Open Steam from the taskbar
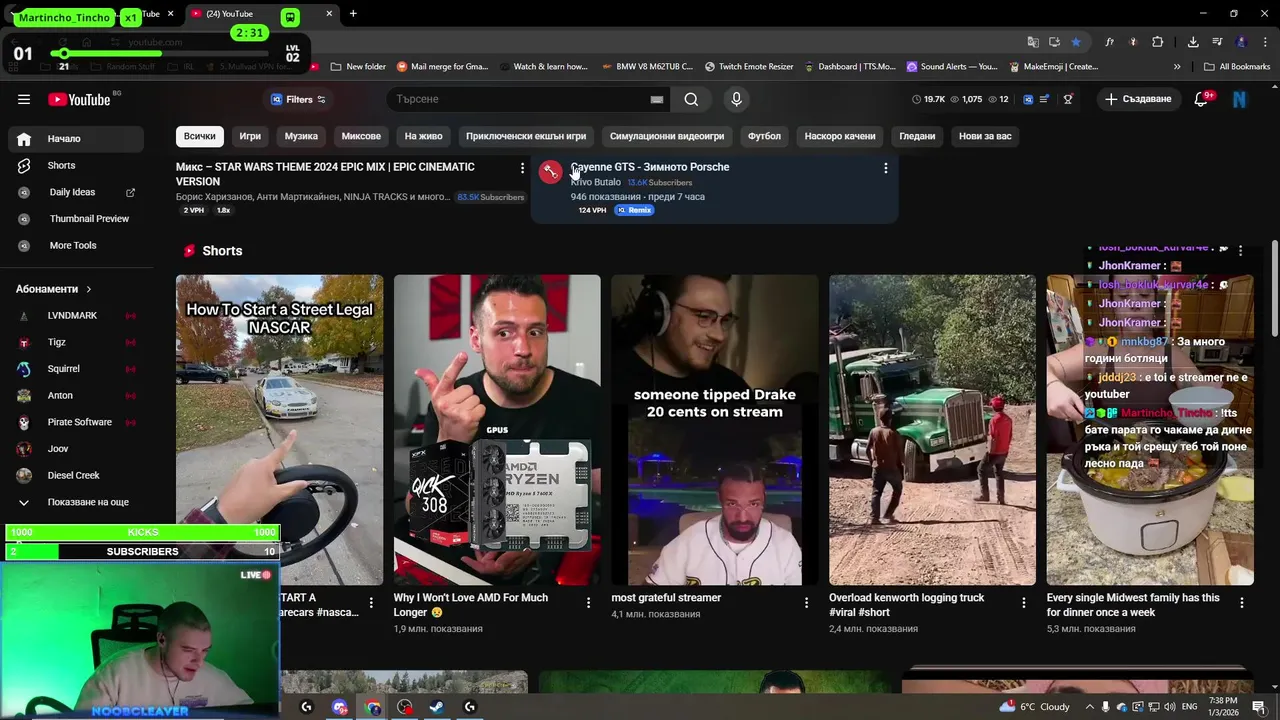Image resolution: width=1280 pixels, height=720 pixels. click(437, 707)
